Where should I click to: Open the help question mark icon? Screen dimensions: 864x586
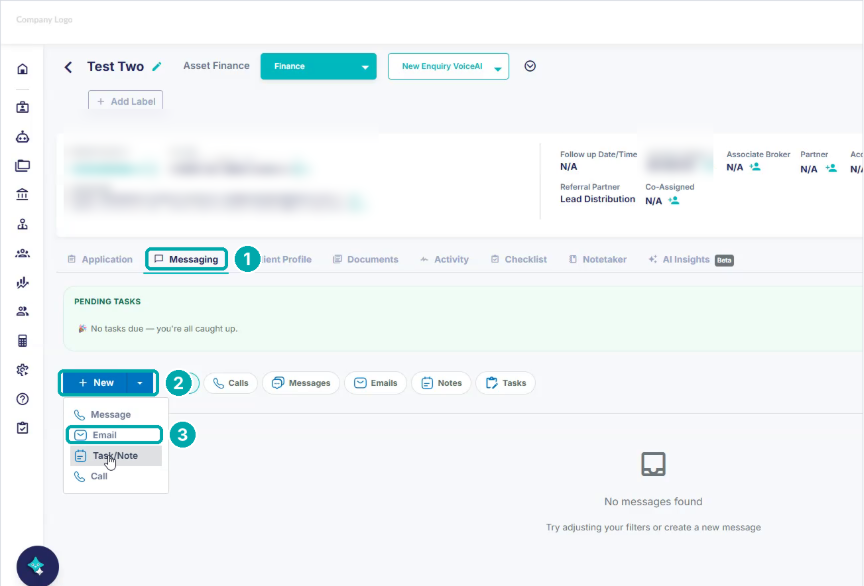pyautogui.click(x=23, y=399)
